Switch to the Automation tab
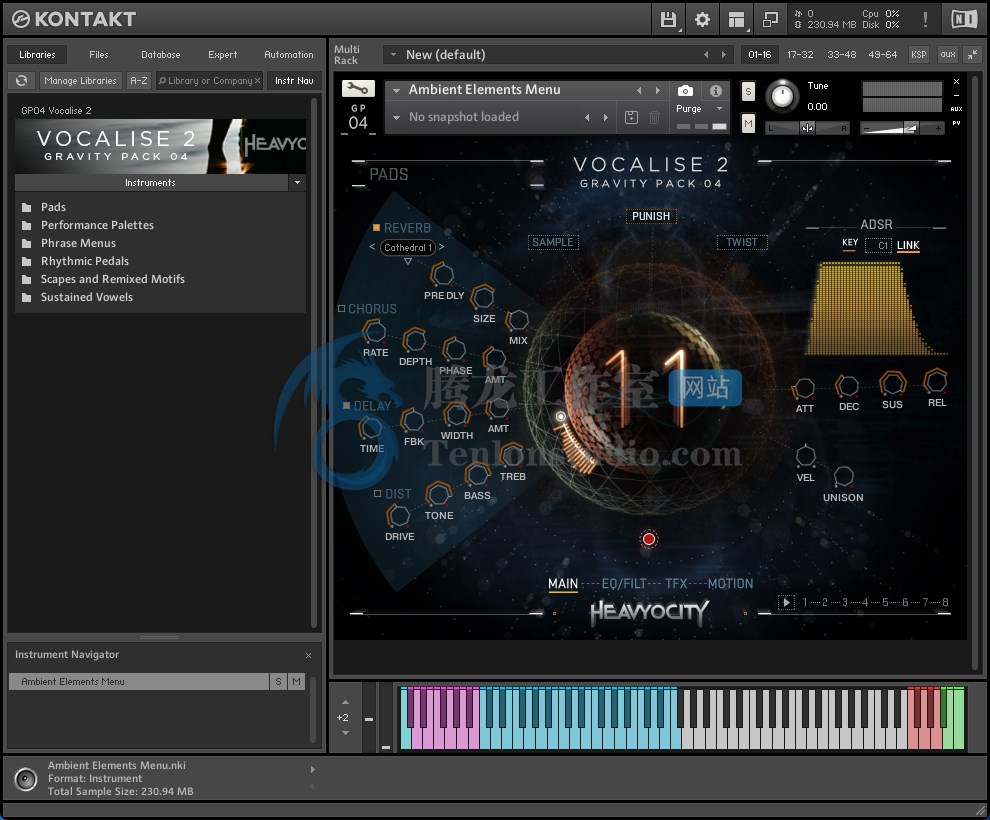The height and width of the screenshot is (820, 990). 289,55
